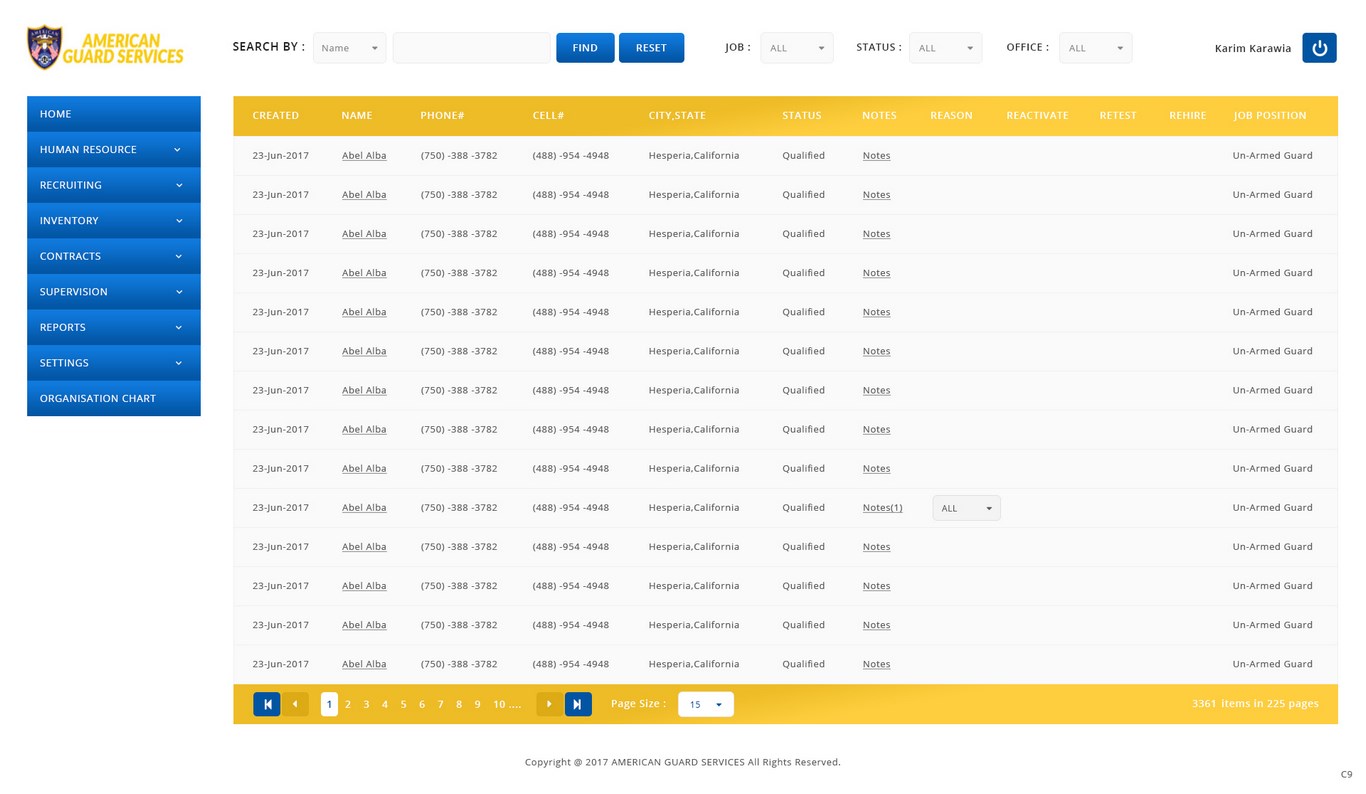The width and height of the screenshot is (1366, 794).
Task: Click the power logout icon
Action: [x=1319, y=48]
